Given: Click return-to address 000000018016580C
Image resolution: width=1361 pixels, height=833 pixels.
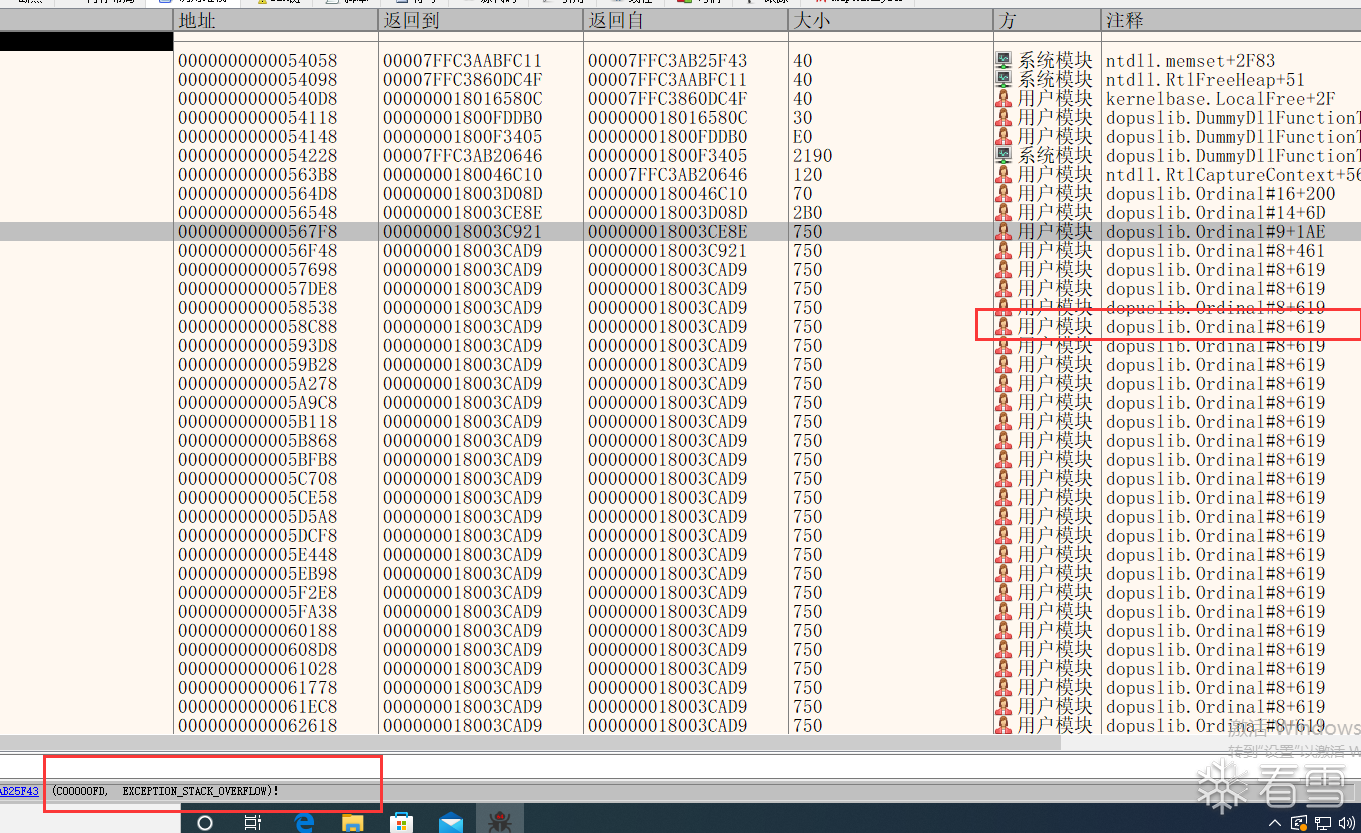Looking at the screenshot, I should [462, 99].
